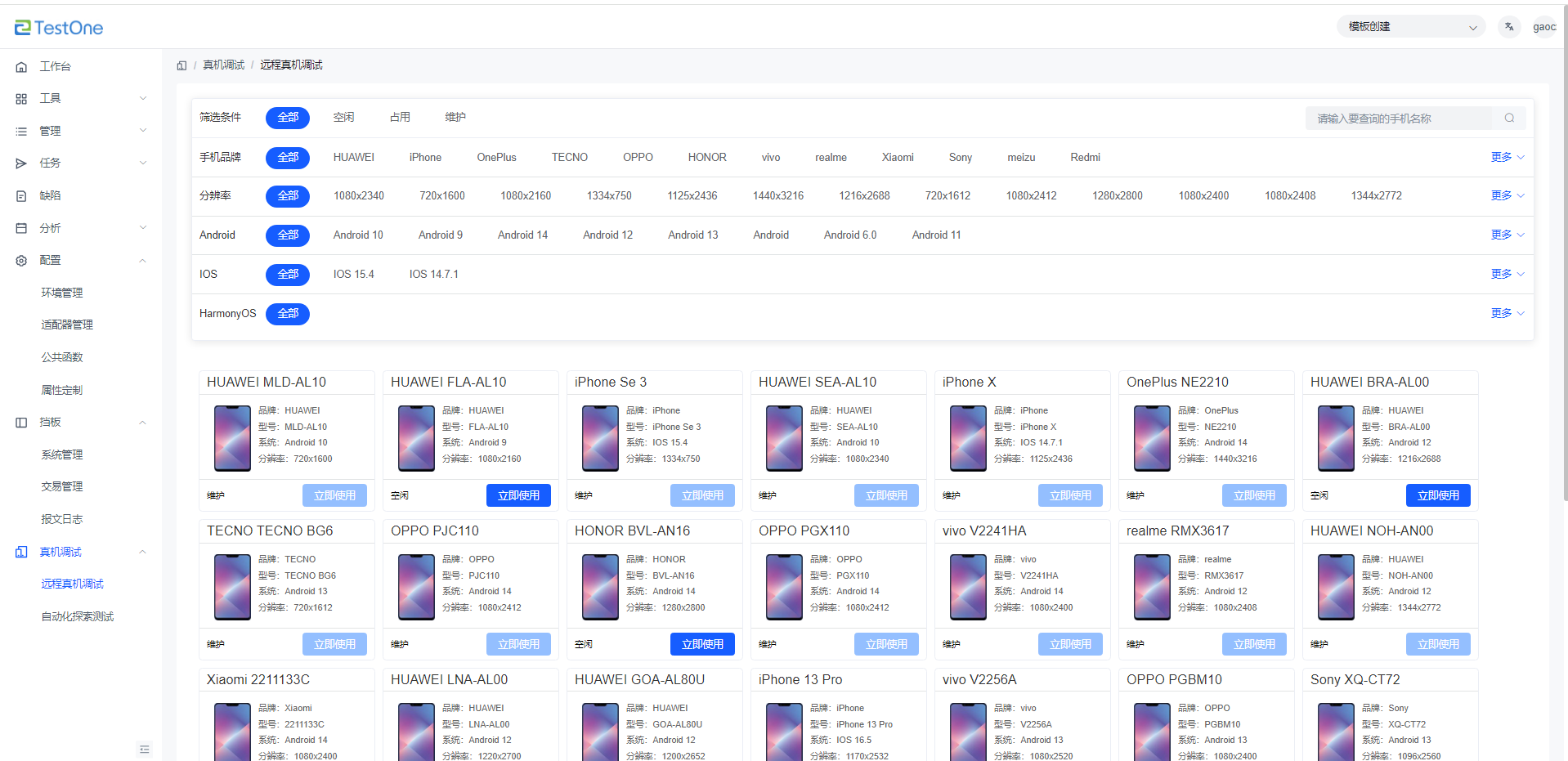
Task: Show 更多 phone brands
Action: tap(1507, 158)
